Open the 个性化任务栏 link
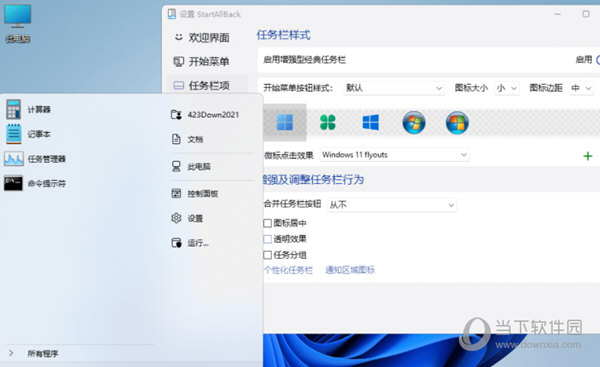The height and width of the screenshot is (367, 600). click(x=288, y=270)
